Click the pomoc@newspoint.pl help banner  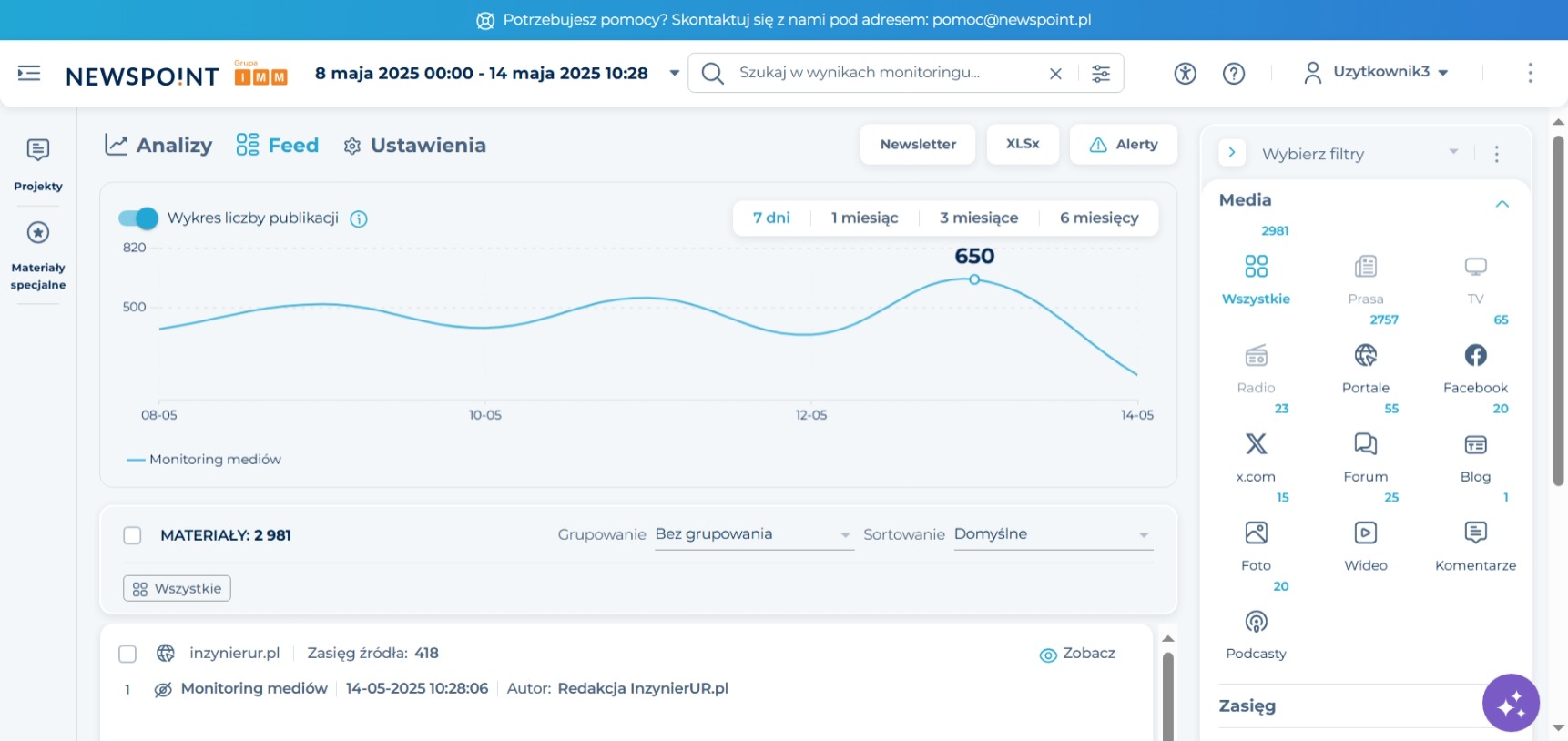pos(784,20)
